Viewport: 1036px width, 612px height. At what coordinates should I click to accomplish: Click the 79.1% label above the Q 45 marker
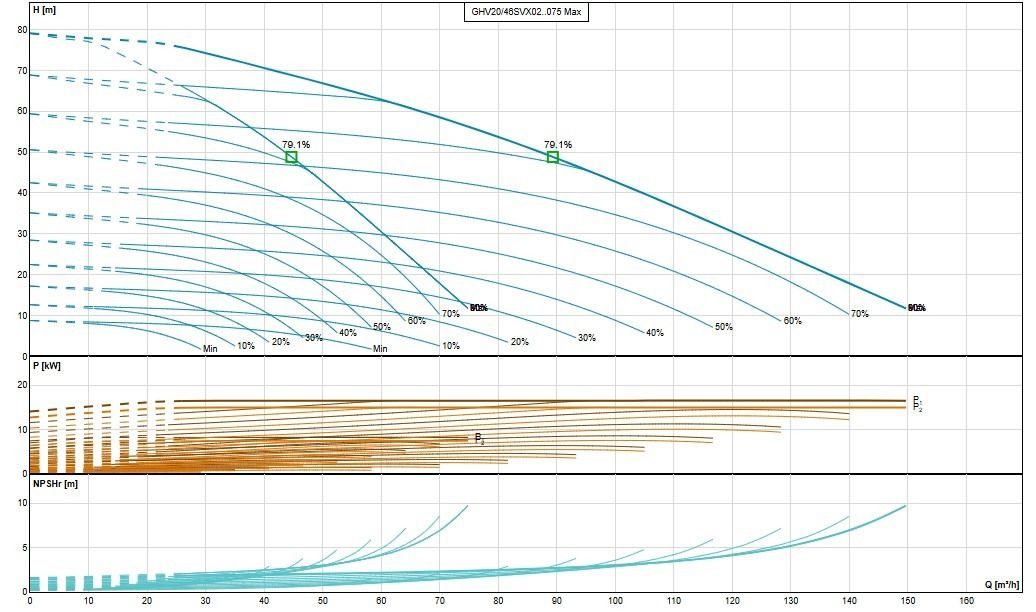[296, 145]
